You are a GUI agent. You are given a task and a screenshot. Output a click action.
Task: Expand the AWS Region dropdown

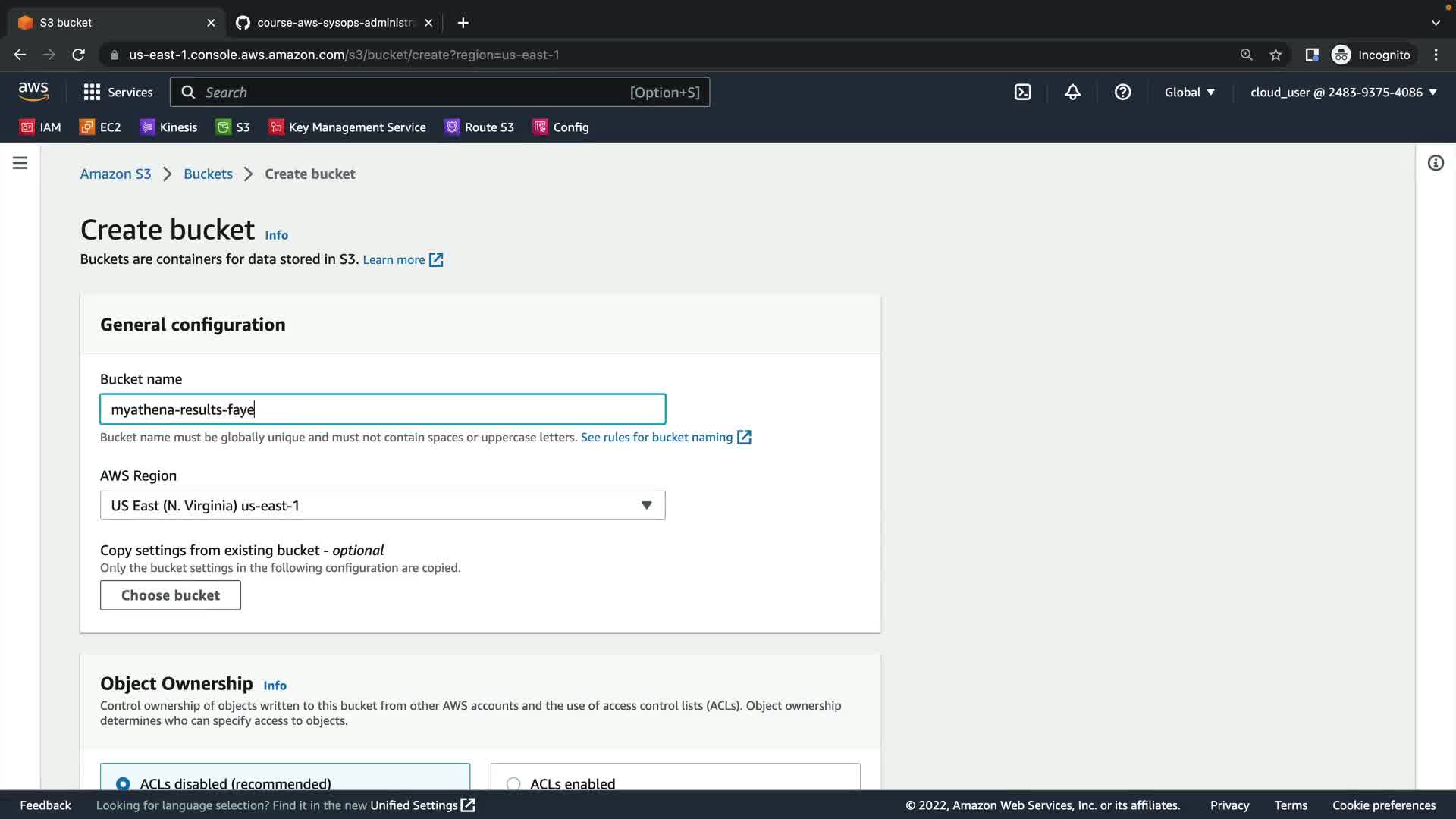[x=382, y=506]
